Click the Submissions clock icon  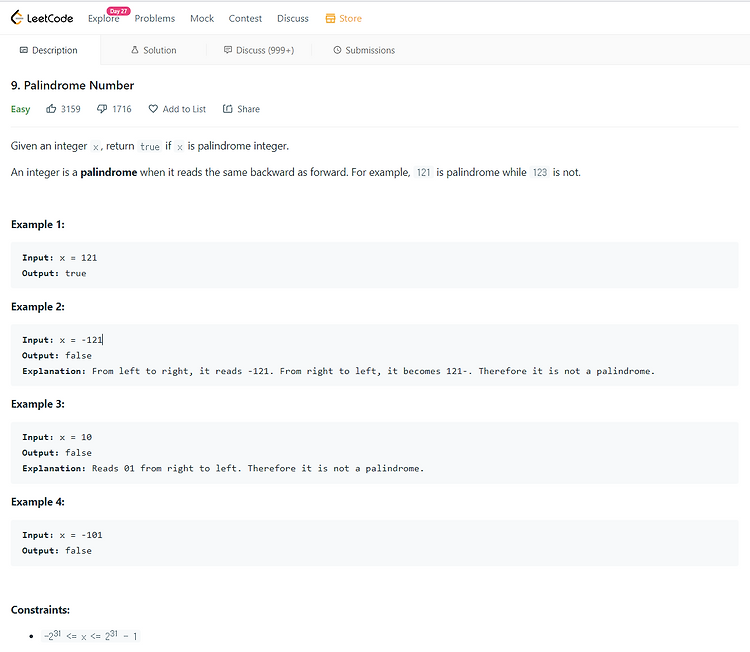point(337,50)
